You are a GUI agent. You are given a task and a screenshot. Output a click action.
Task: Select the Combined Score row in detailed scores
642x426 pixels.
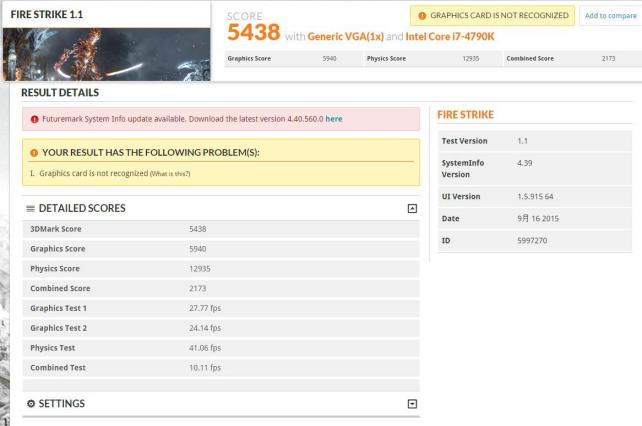221,288
